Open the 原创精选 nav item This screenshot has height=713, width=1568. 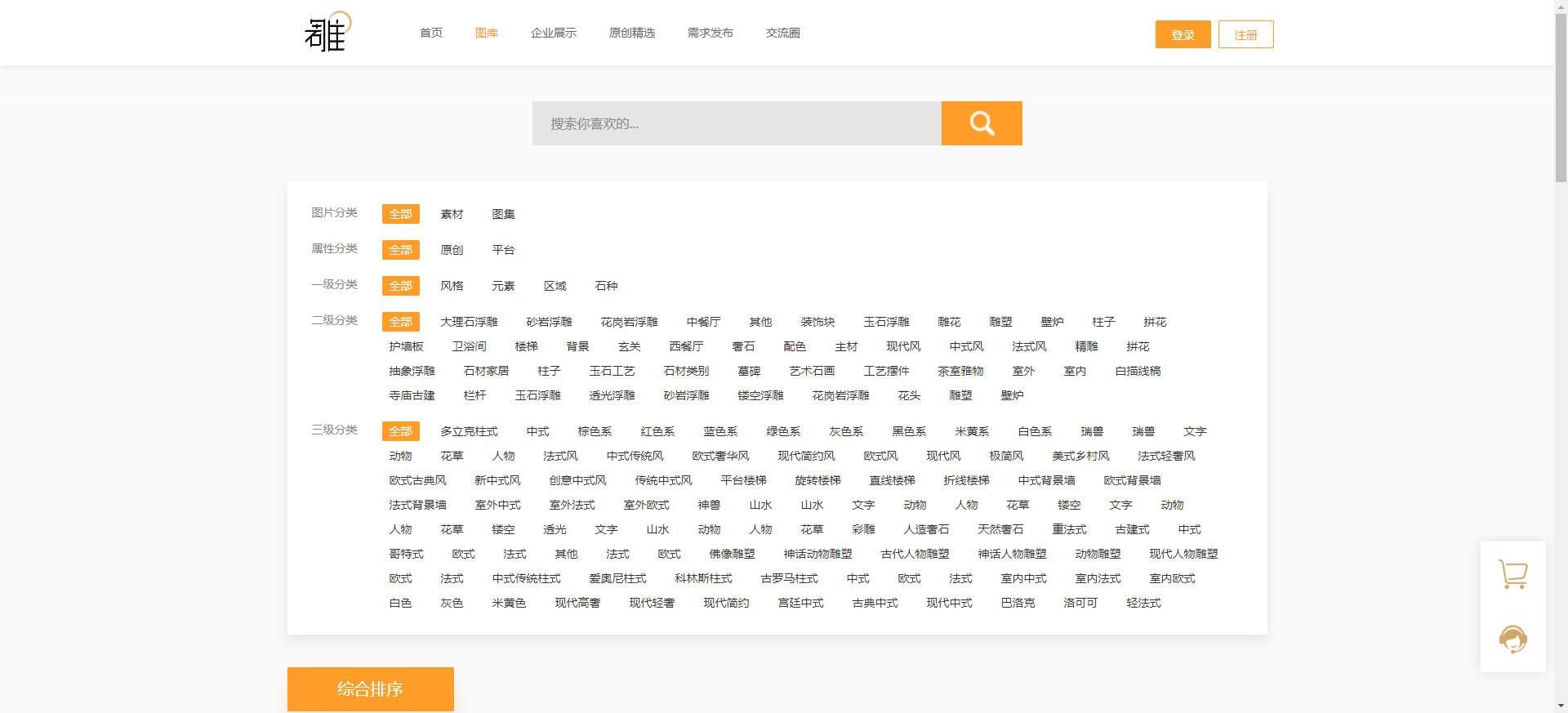tap(632, 33)
